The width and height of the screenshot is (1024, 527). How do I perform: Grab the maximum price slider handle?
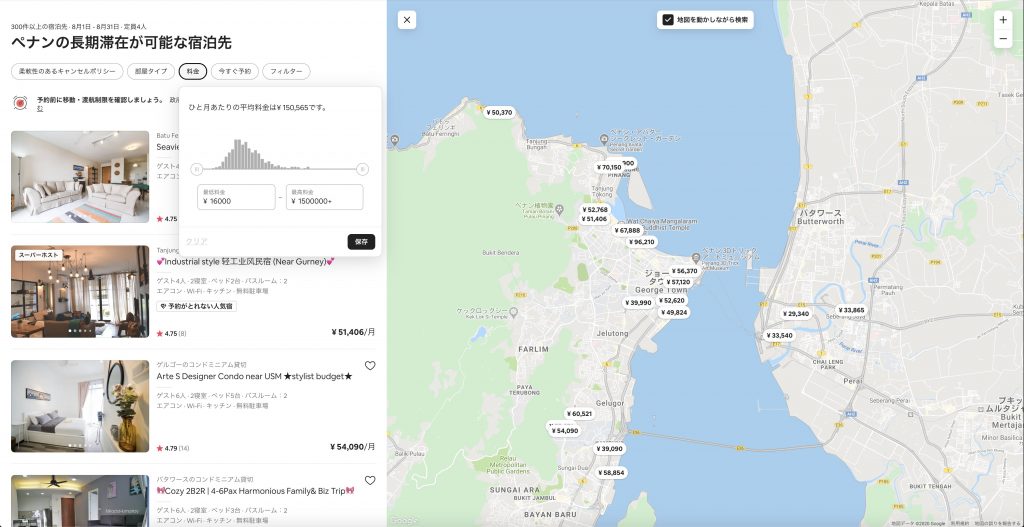tap(362, 170)
